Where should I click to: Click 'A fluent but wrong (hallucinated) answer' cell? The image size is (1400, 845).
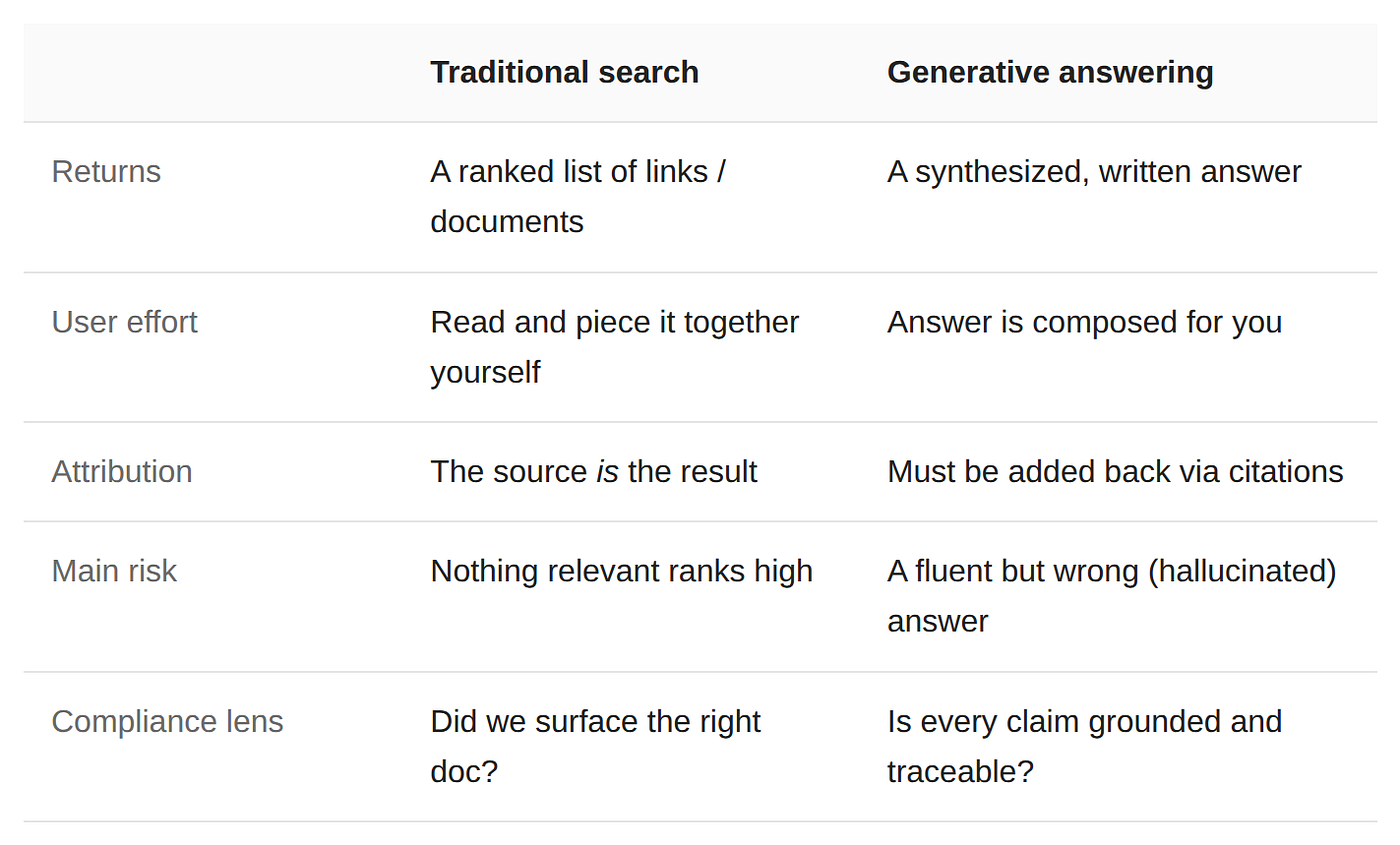coord(1112,596)
